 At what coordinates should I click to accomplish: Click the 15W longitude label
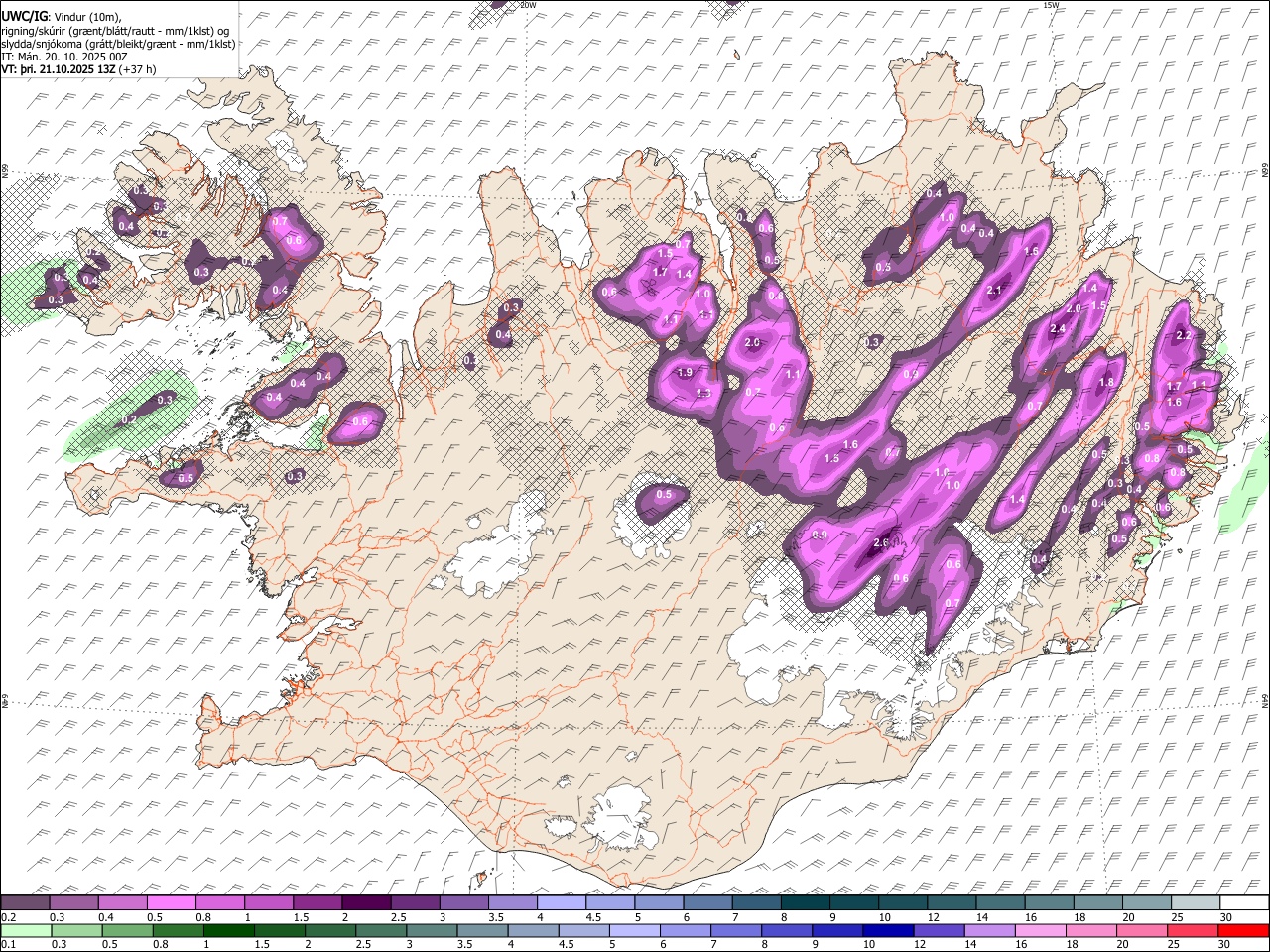click(1052, 5)
